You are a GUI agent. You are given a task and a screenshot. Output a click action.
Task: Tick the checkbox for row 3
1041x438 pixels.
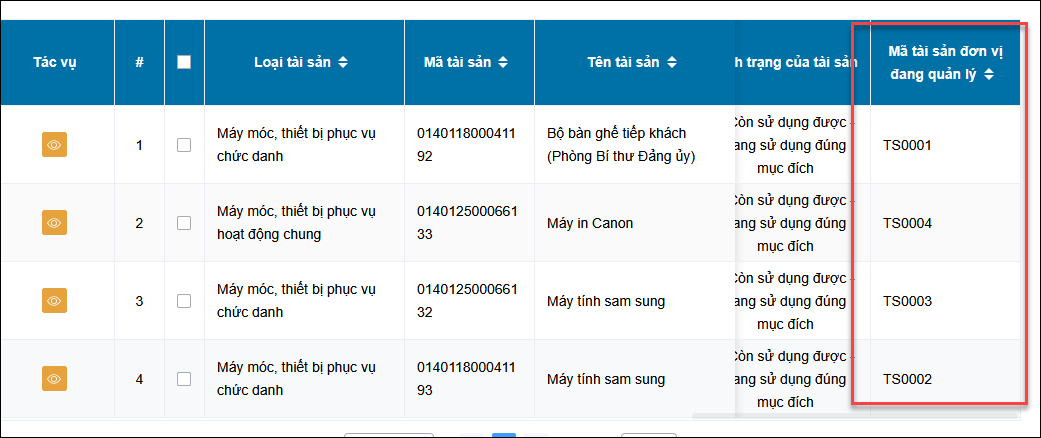(184, 301)
